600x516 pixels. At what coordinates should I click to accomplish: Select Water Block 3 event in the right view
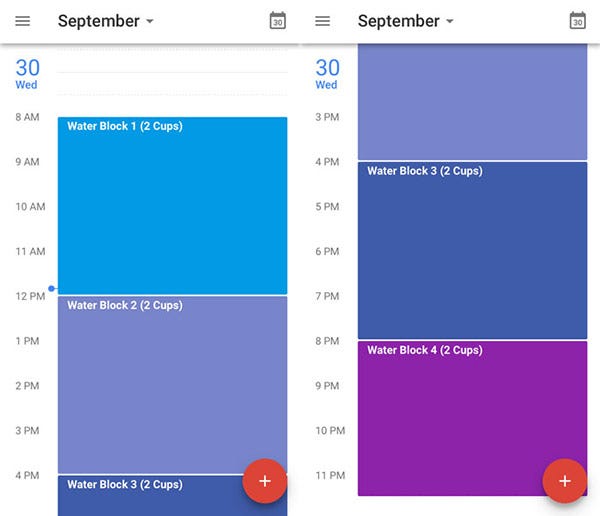472,250
